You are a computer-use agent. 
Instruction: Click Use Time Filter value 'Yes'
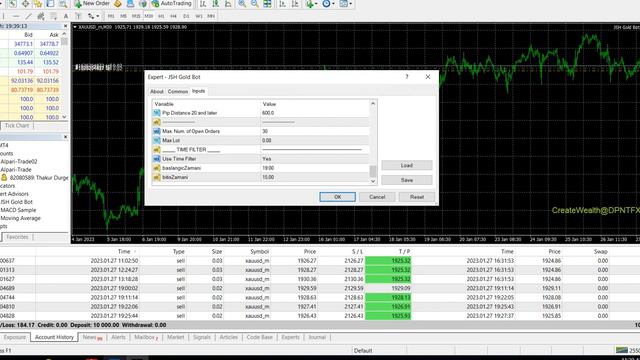[314, 159]
